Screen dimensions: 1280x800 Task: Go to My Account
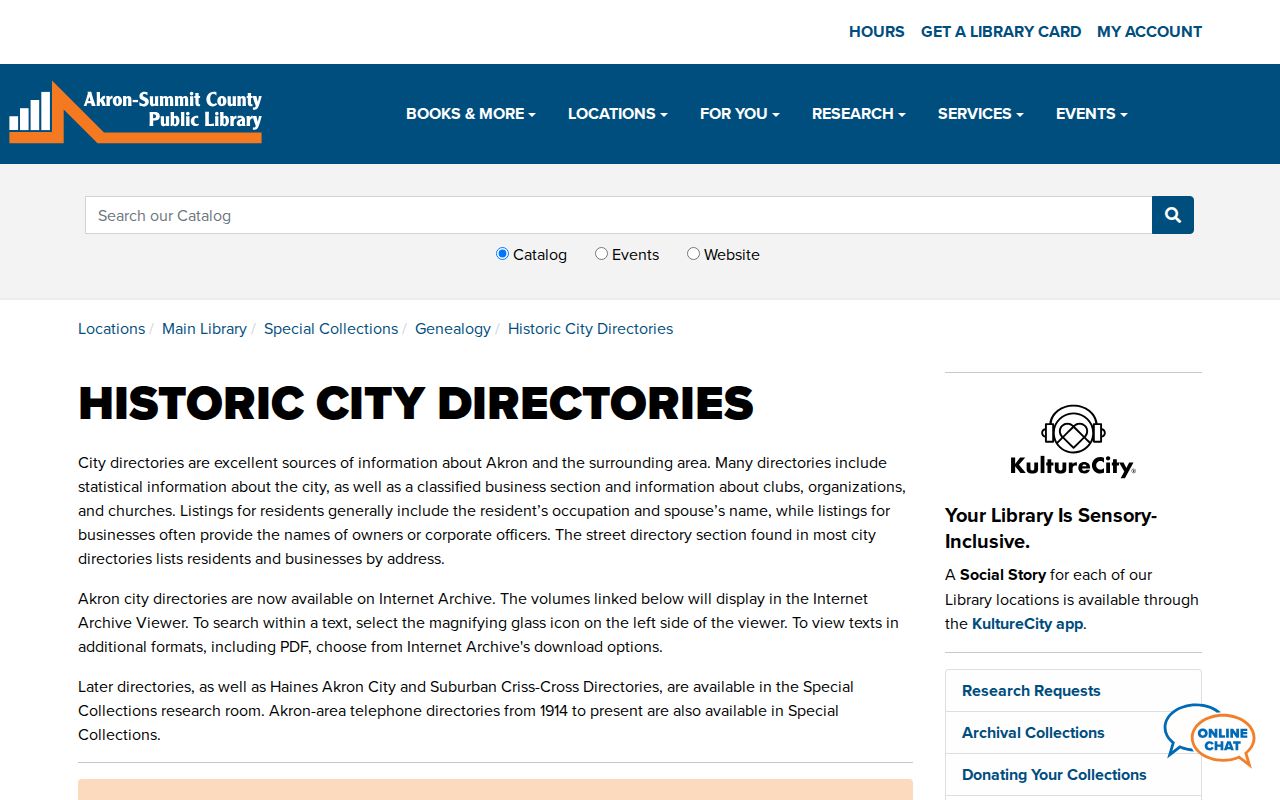click(1150, 32)
